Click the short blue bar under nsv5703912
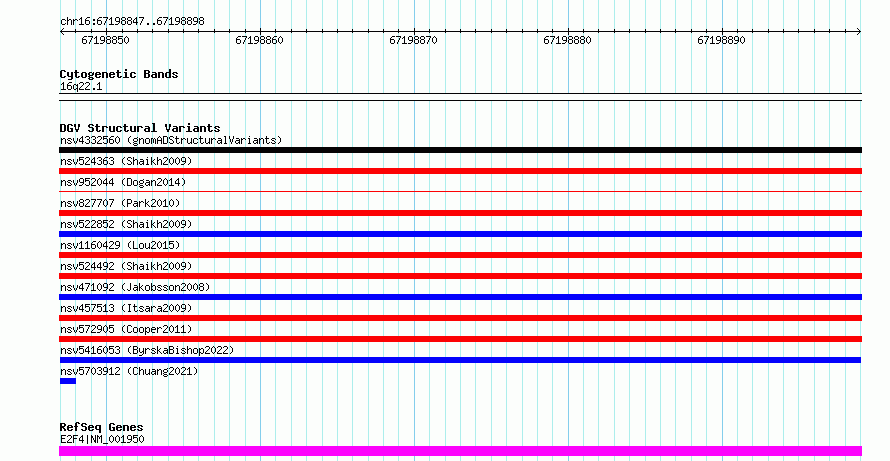890x461 pixels. 68,381
